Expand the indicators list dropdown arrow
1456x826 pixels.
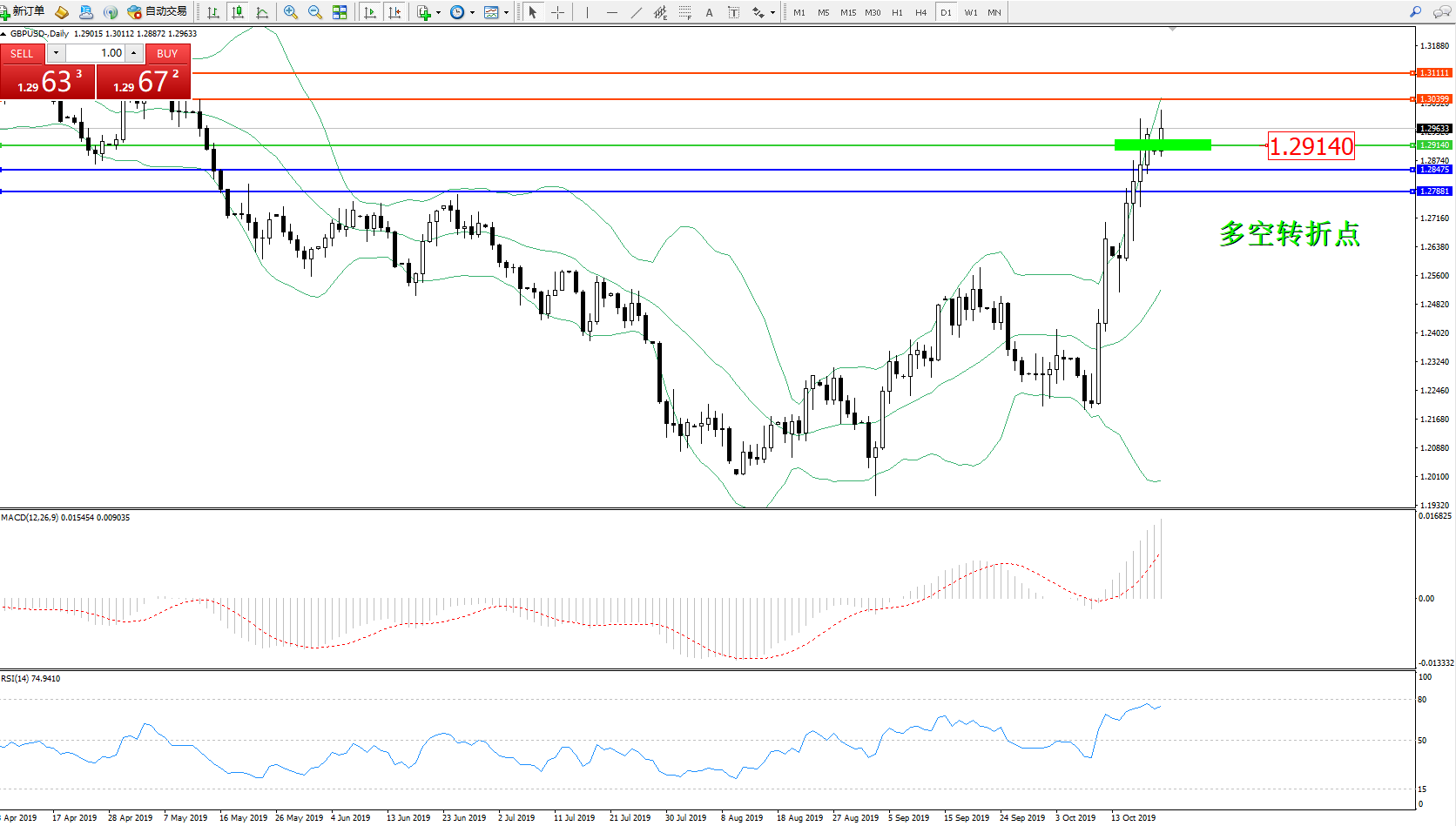pyautogui.click(x=438, y=12)
